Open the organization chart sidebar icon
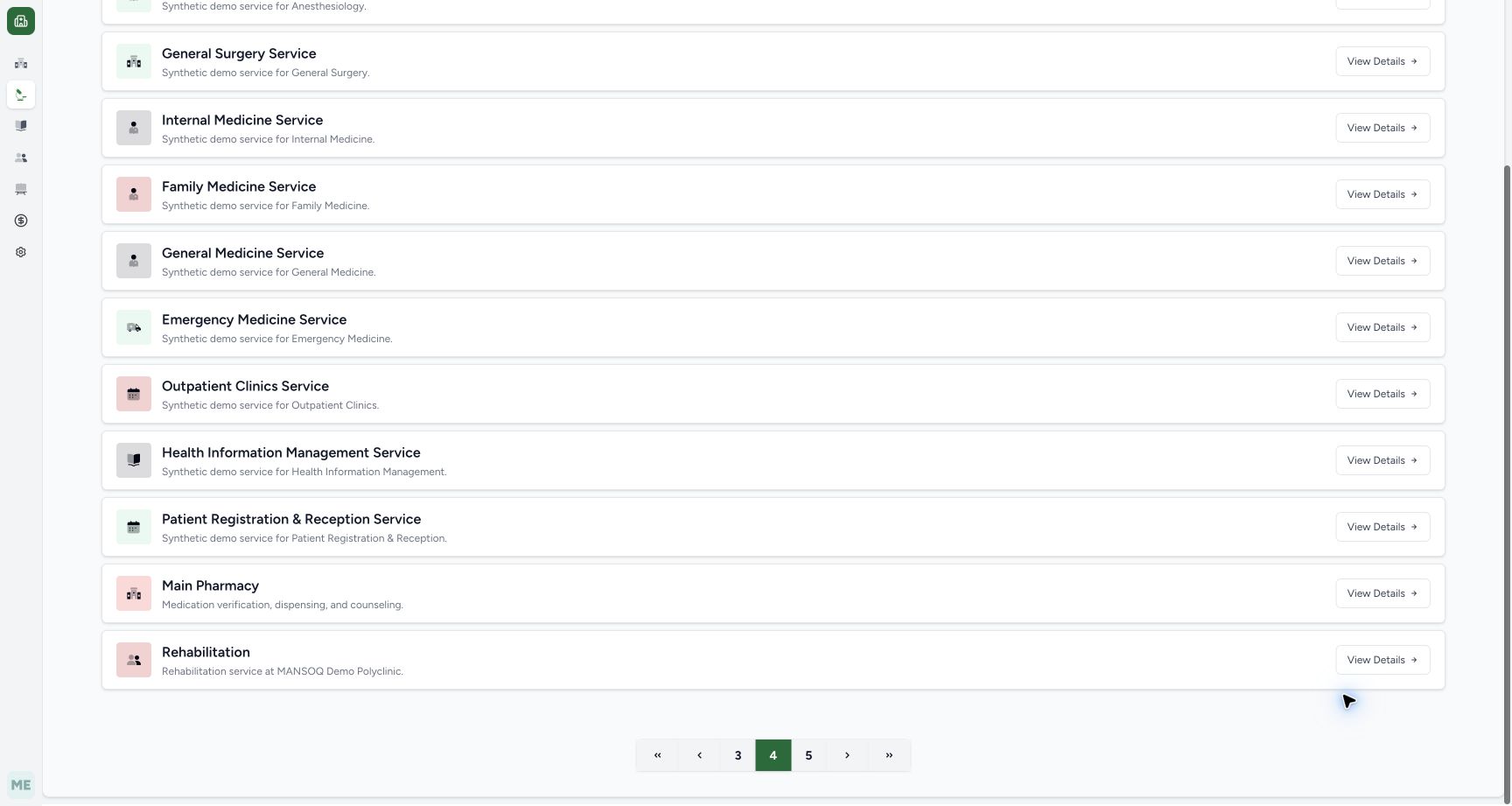1512x806 pixels. (21, 63)
